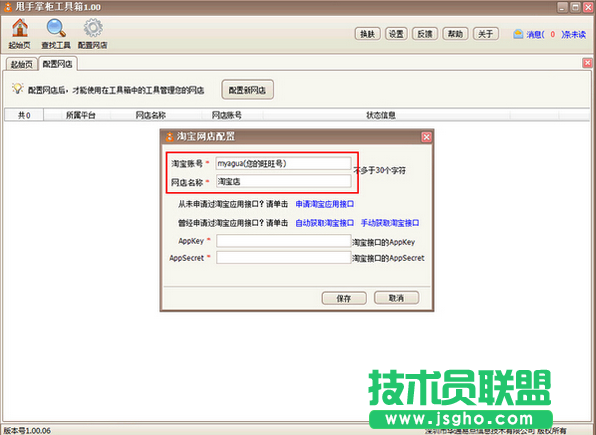Click the 保存 save button

[x=344, y=298]
